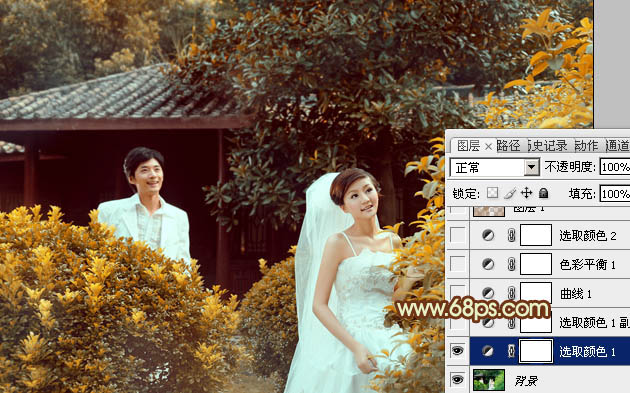Select the 曲线 1 layer name
The image size is (630, 393).
pyautogui.click(x=576, y=294)
